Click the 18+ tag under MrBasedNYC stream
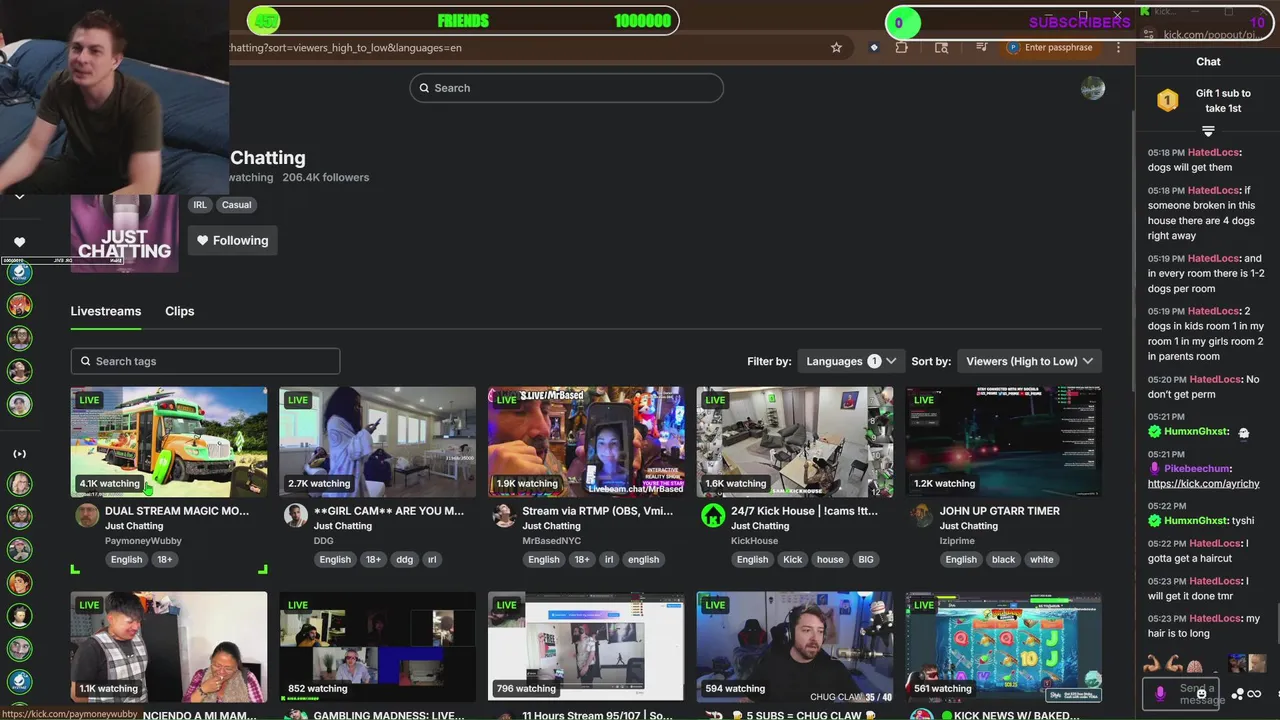The height and width of the screenshot is (720, 1280). pyautogui.click(x=582, y=560)
